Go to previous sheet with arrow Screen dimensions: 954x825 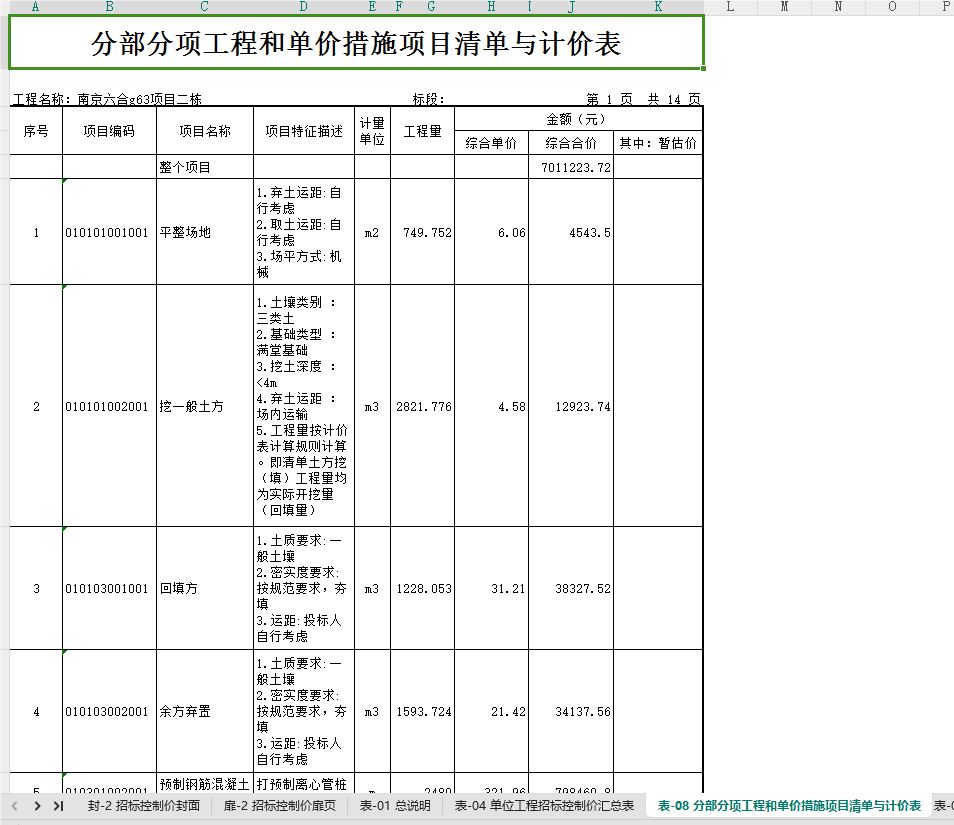coord(15,806)
